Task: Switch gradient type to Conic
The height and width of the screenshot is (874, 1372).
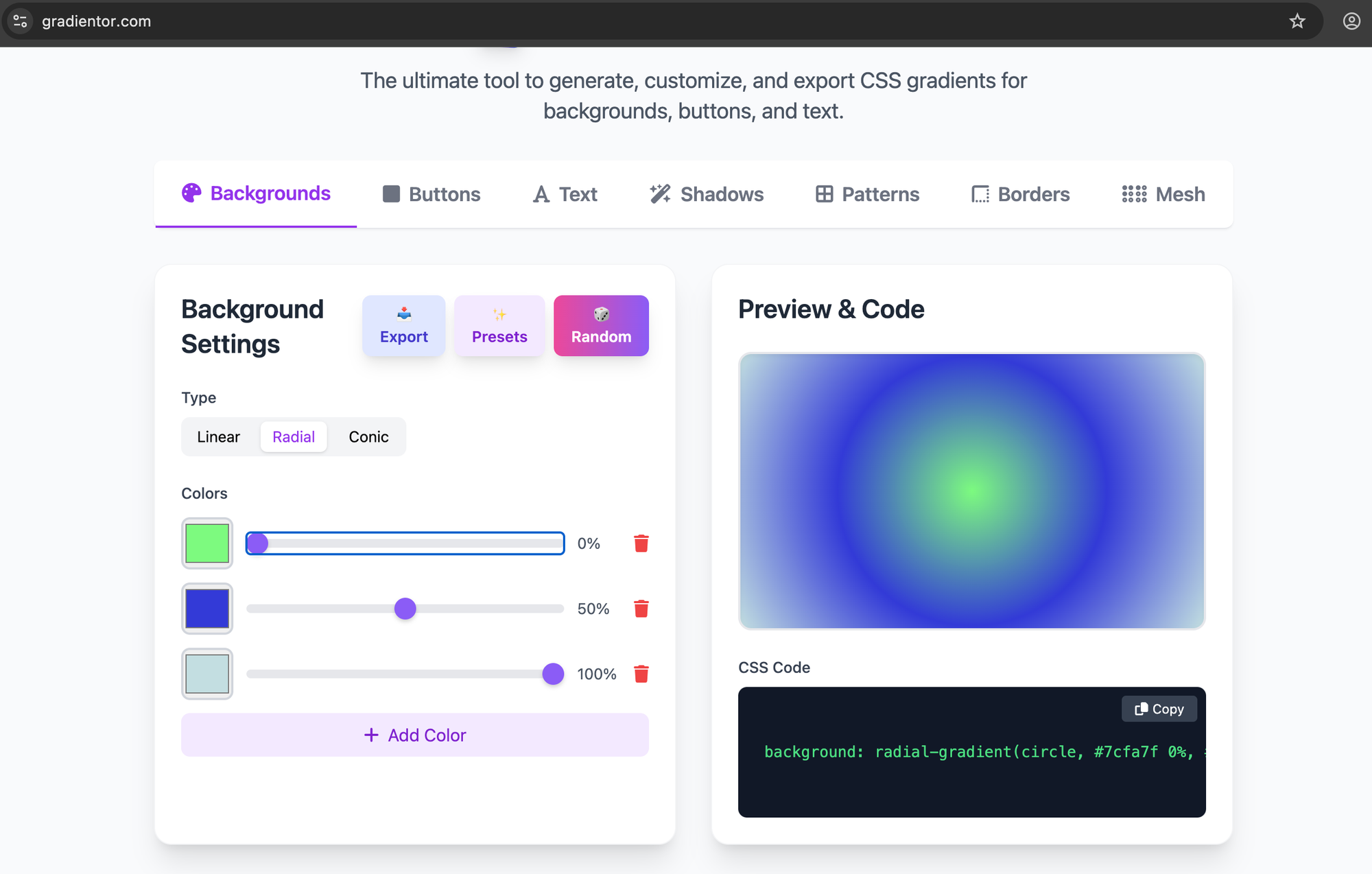Action: tap(368, 437)
